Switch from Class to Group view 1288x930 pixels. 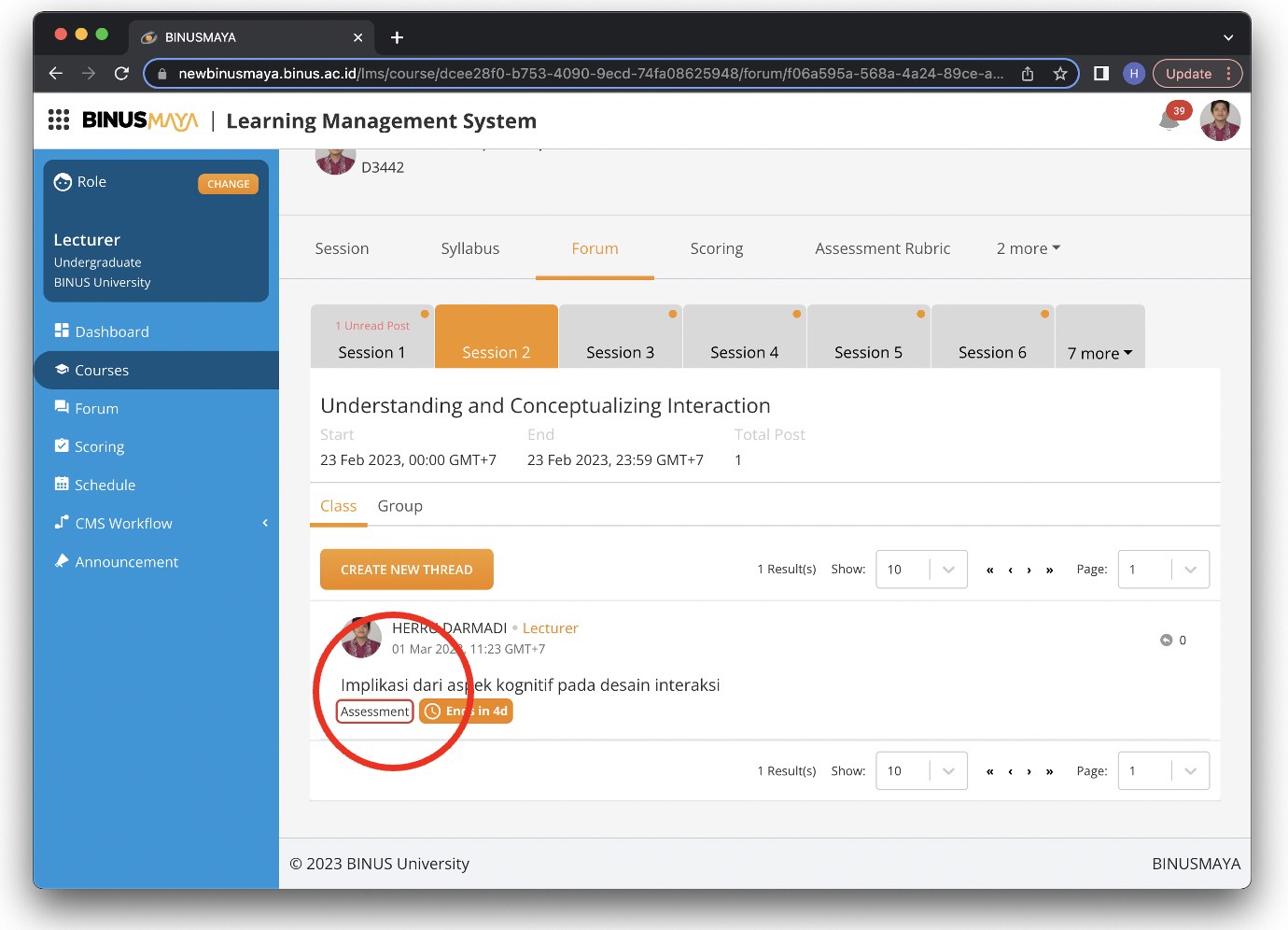click(x=399, y=505)
